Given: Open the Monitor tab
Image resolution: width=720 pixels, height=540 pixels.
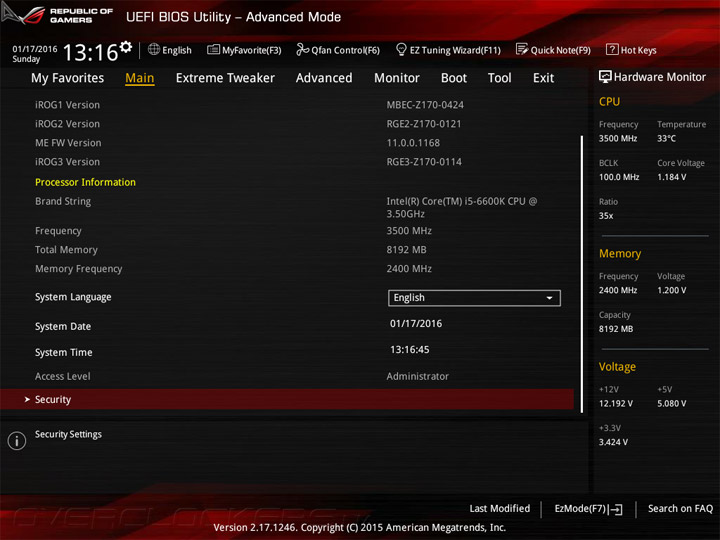Looking at the screenshot, I should 397,78.
